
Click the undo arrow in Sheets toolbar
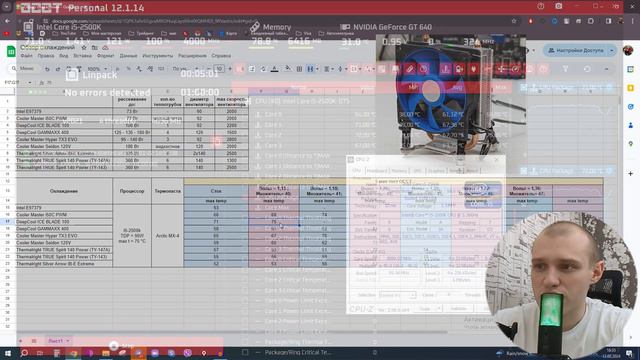click(x=47, y=69)
